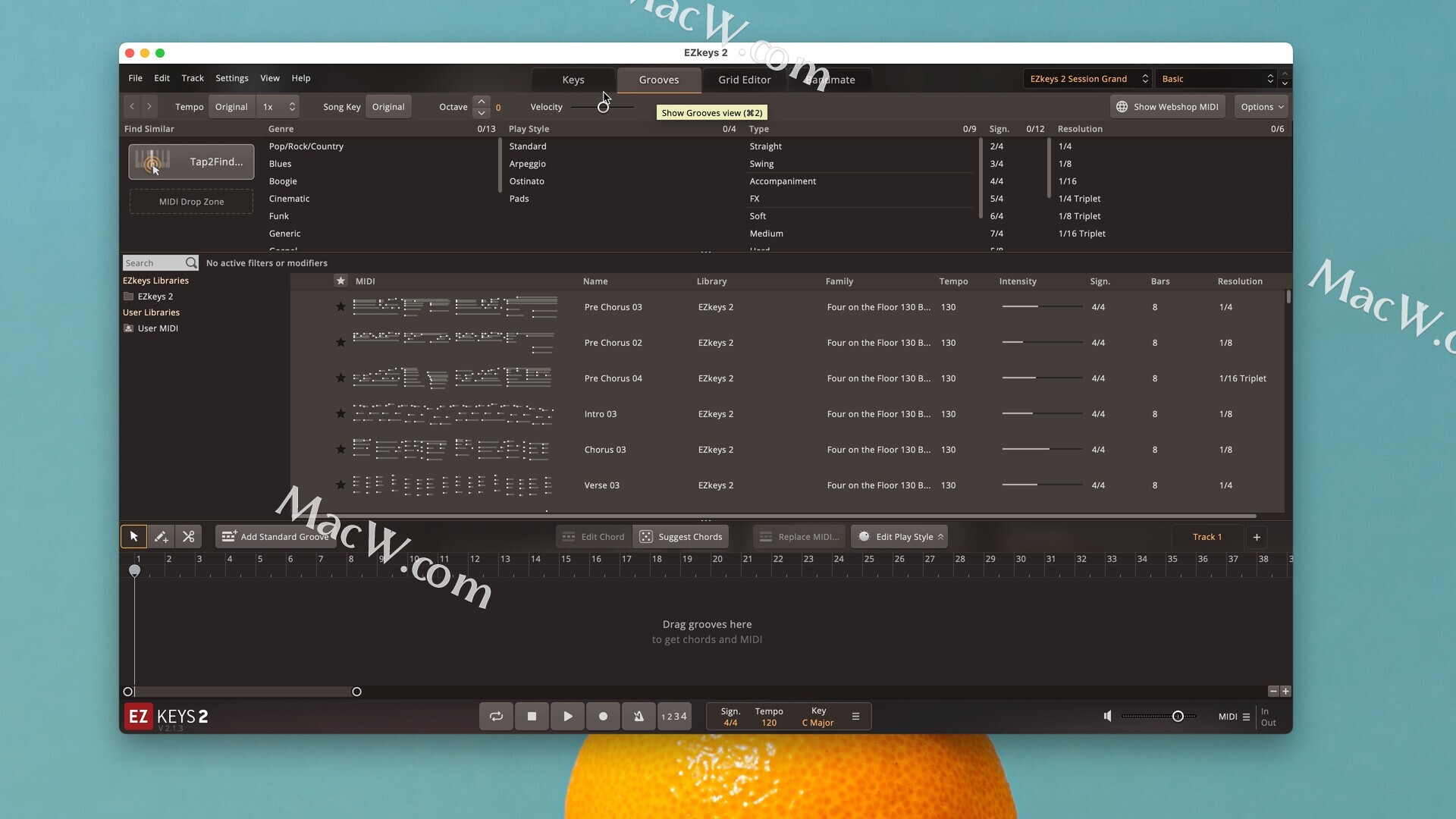Open the EZkeys 2 Session Grand selector
1456x819 pixels.
point(1087,79)
